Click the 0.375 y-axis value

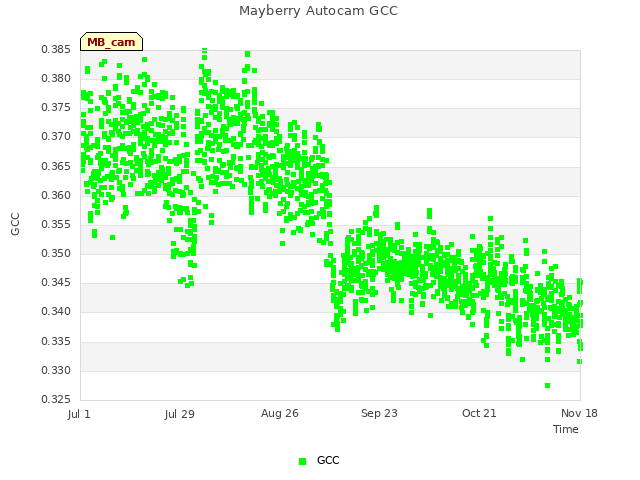point(56,107)
